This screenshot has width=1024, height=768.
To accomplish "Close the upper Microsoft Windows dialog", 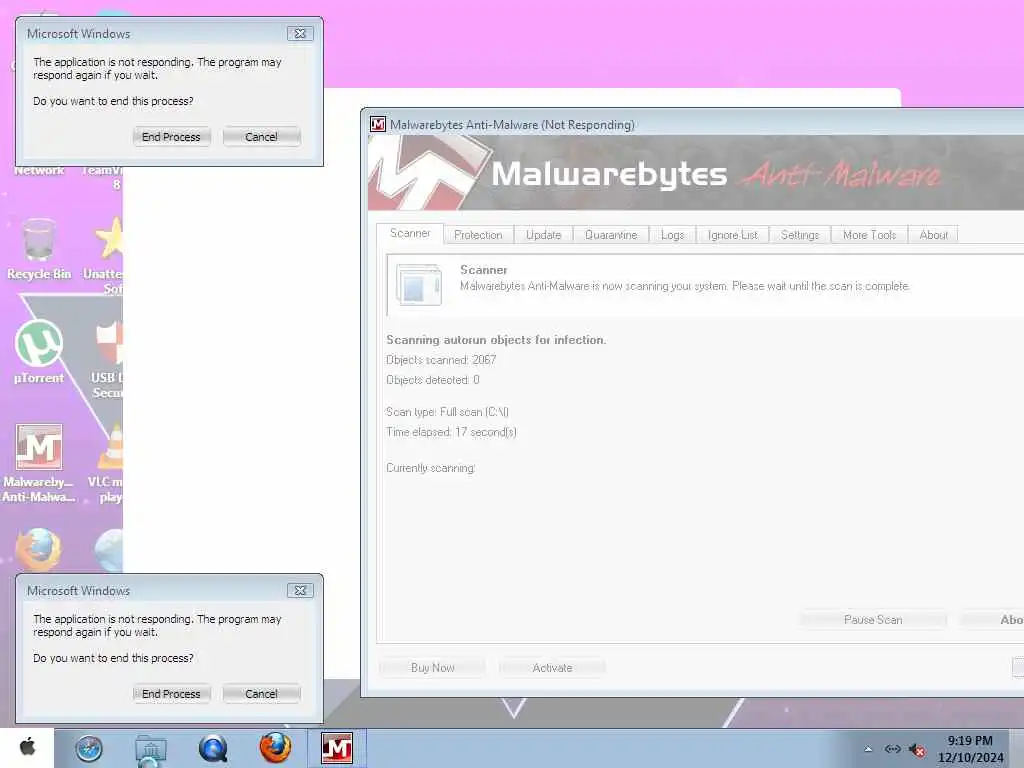I will (300, 33).
